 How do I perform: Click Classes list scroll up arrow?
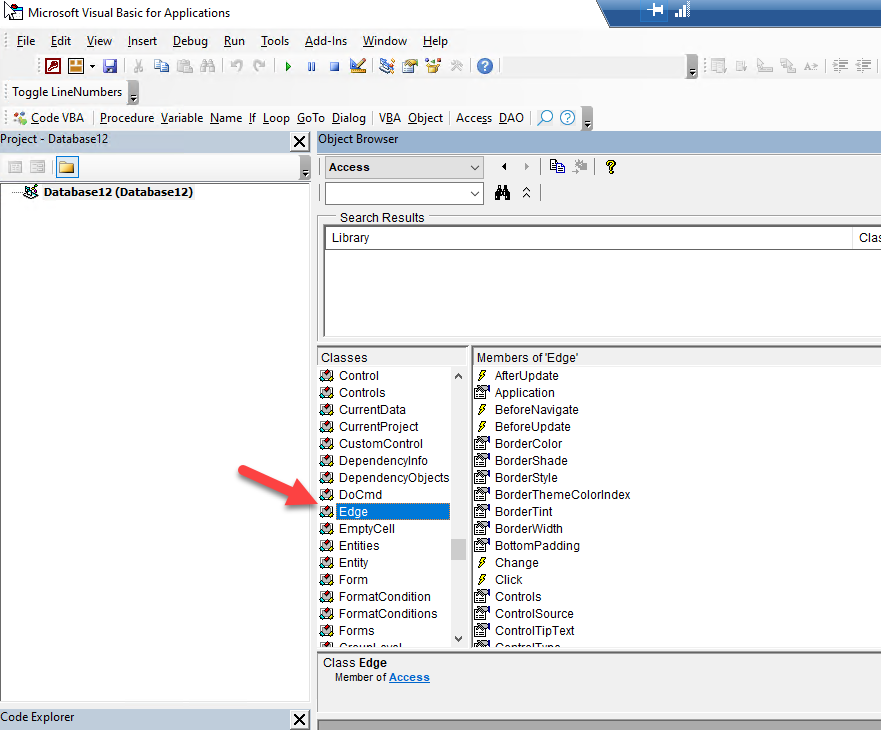[x=458, y=376]
